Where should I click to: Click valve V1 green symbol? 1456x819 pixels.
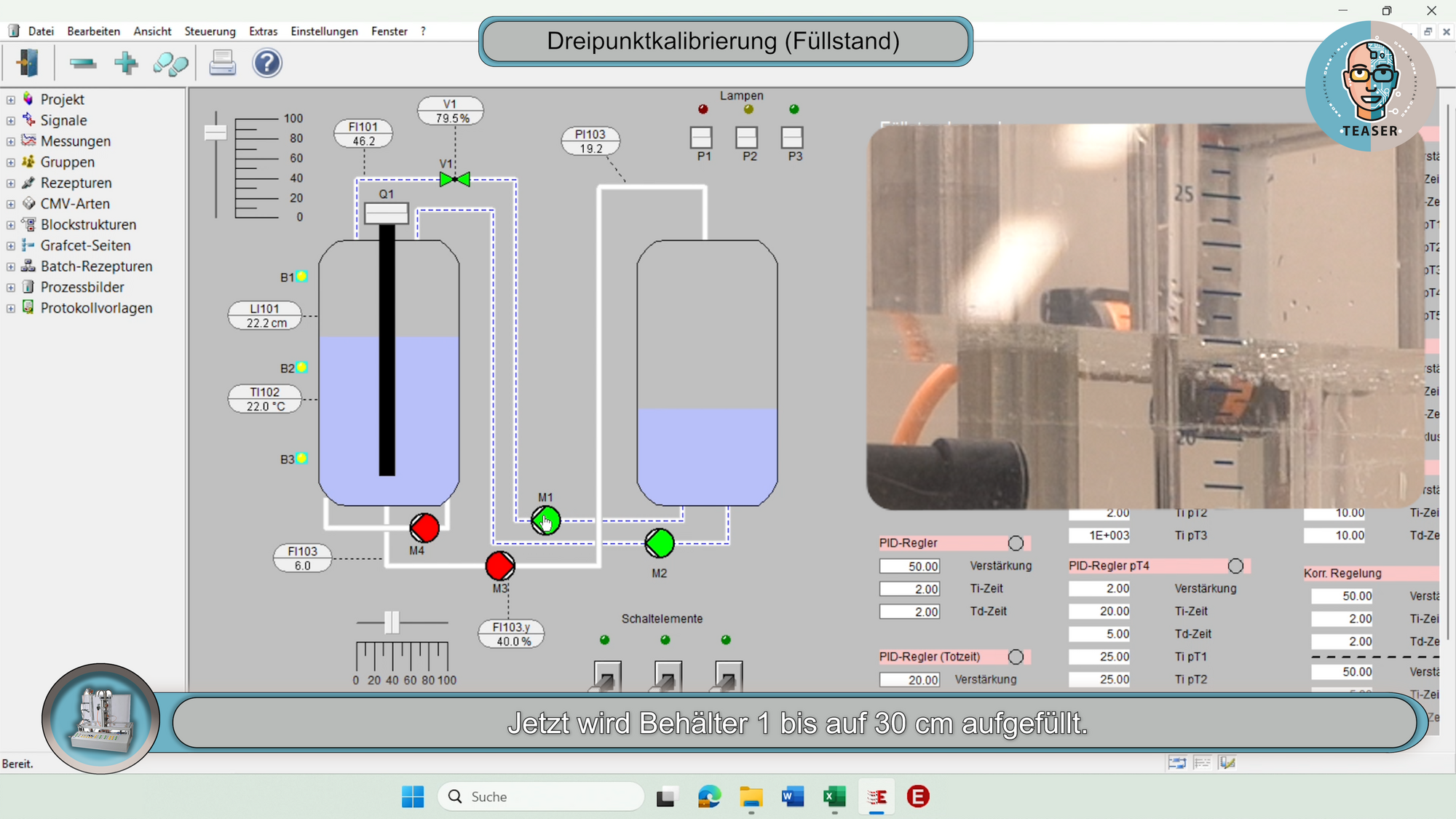pos(455,179)
